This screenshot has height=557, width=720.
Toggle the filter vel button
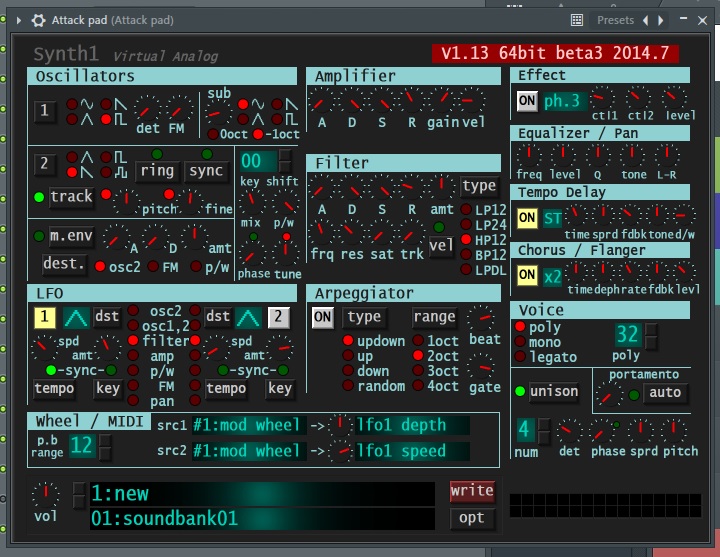coord(441,246)
